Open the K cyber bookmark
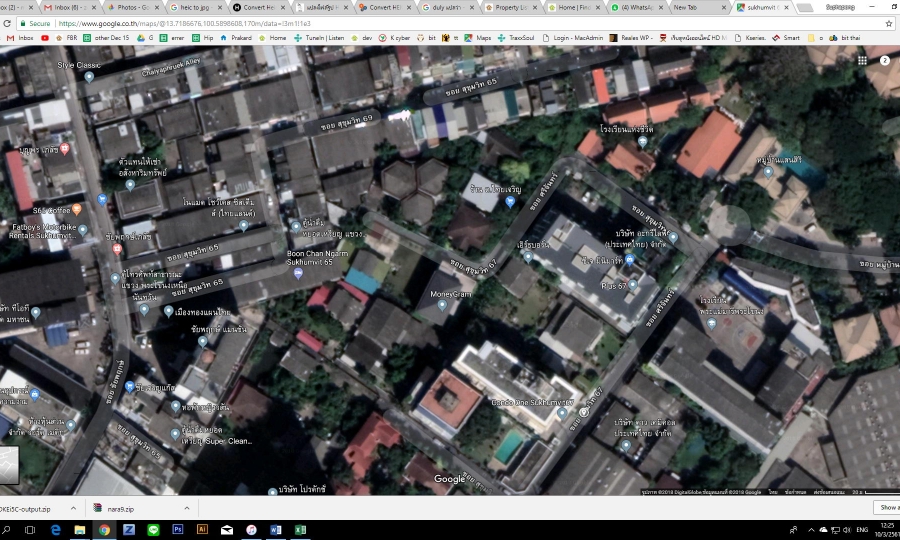Viewport: 900px width, 540px height. pos(394,38)
